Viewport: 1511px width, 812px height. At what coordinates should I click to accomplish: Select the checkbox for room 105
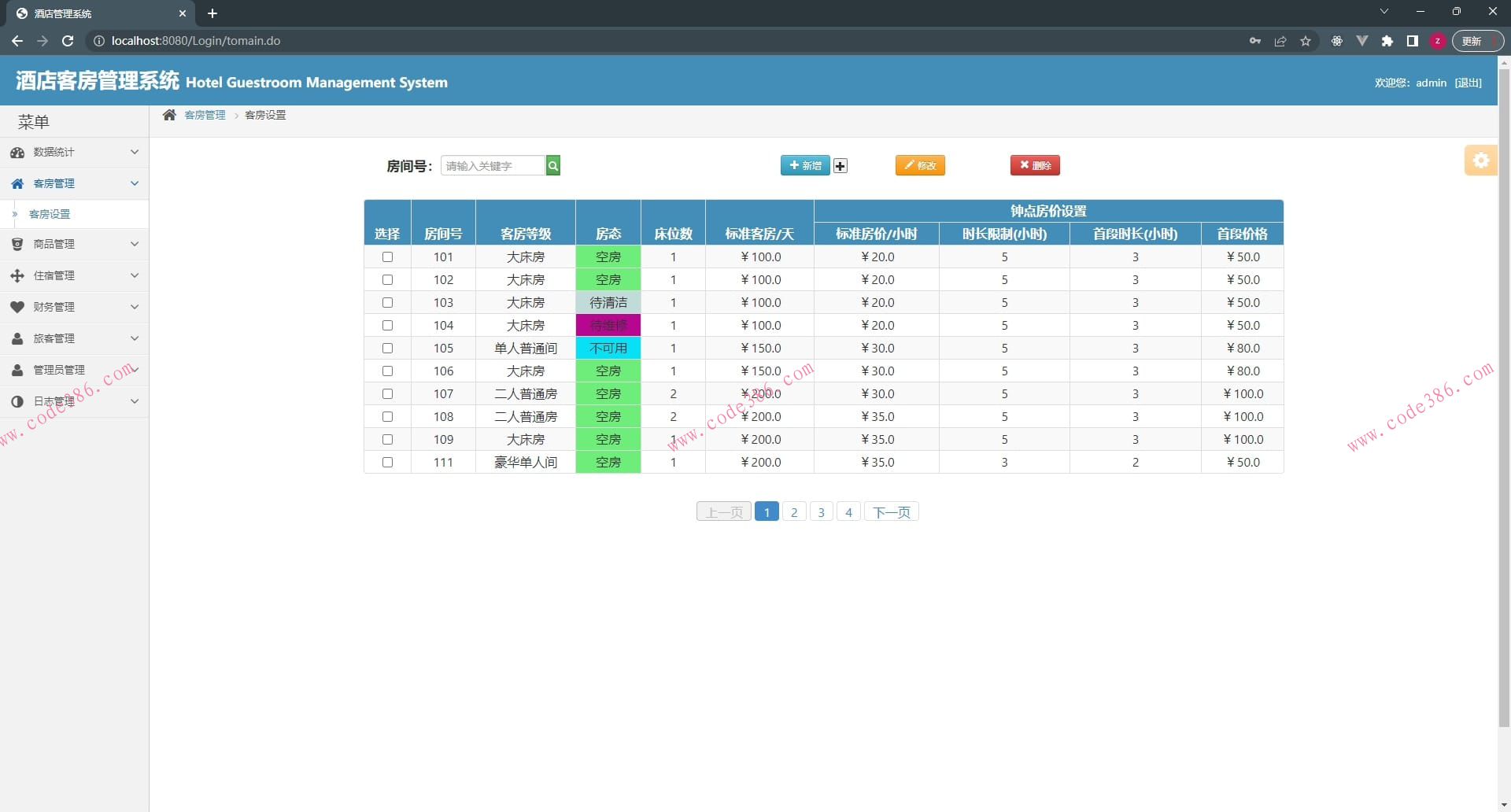[x=387, y=349]
